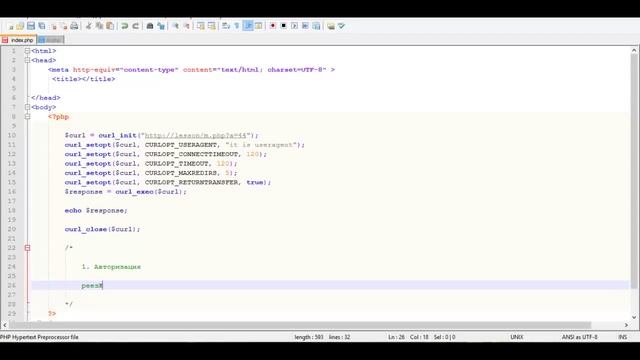Click CURLOPT_RETURNTRANSFER on line 15

pos(191,182)
